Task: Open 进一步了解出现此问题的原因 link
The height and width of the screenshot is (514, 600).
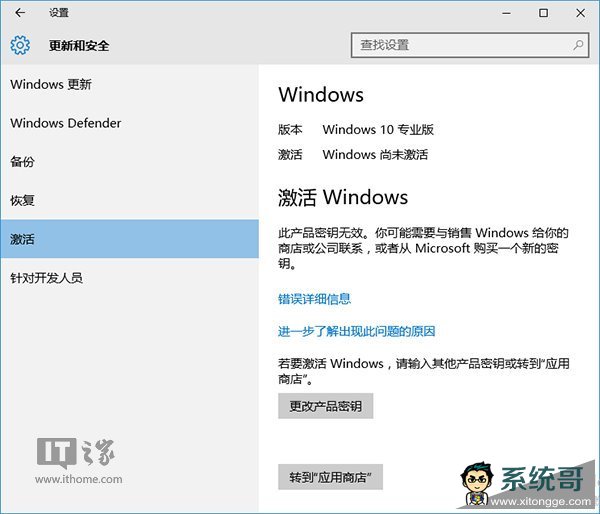Action: coord(356,331)
